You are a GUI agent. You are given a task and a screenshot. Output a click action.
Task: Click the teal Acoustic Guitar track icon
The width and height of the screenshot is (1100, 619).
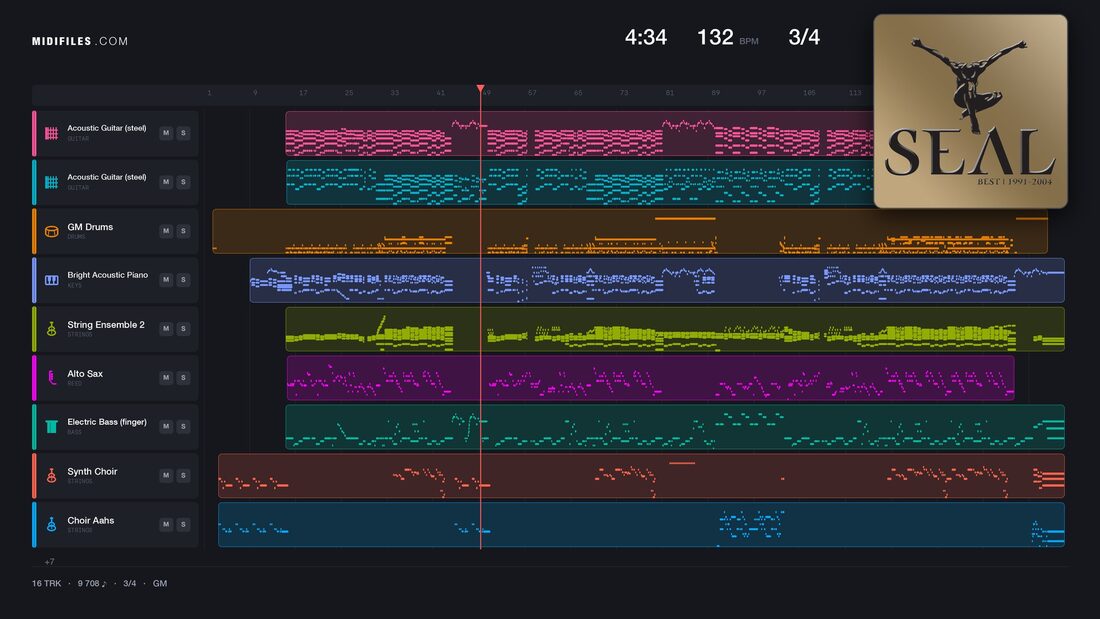[51, 182]
